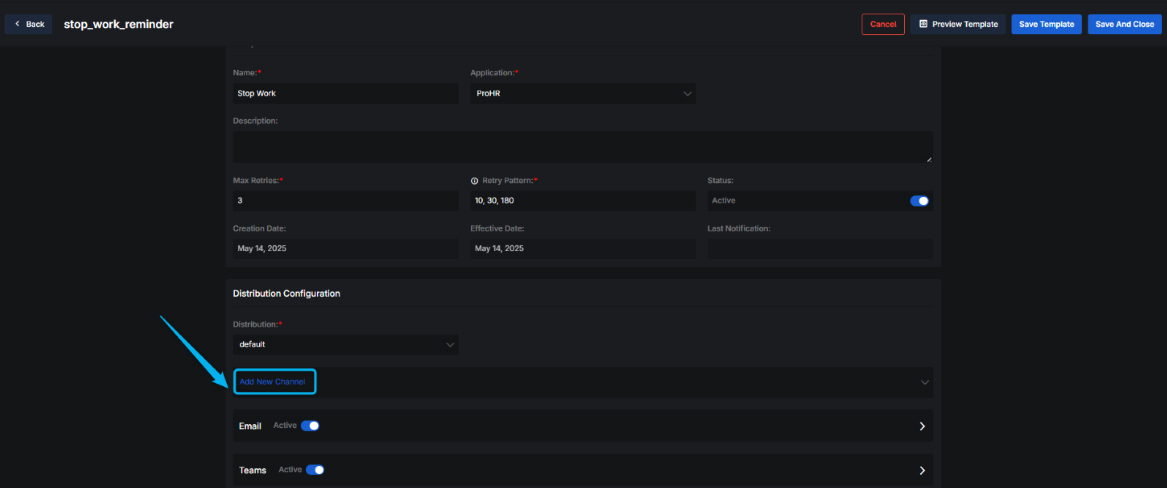Toggle the Status Active switch
Screen dimensions: 1167x488
coord(919,201)
